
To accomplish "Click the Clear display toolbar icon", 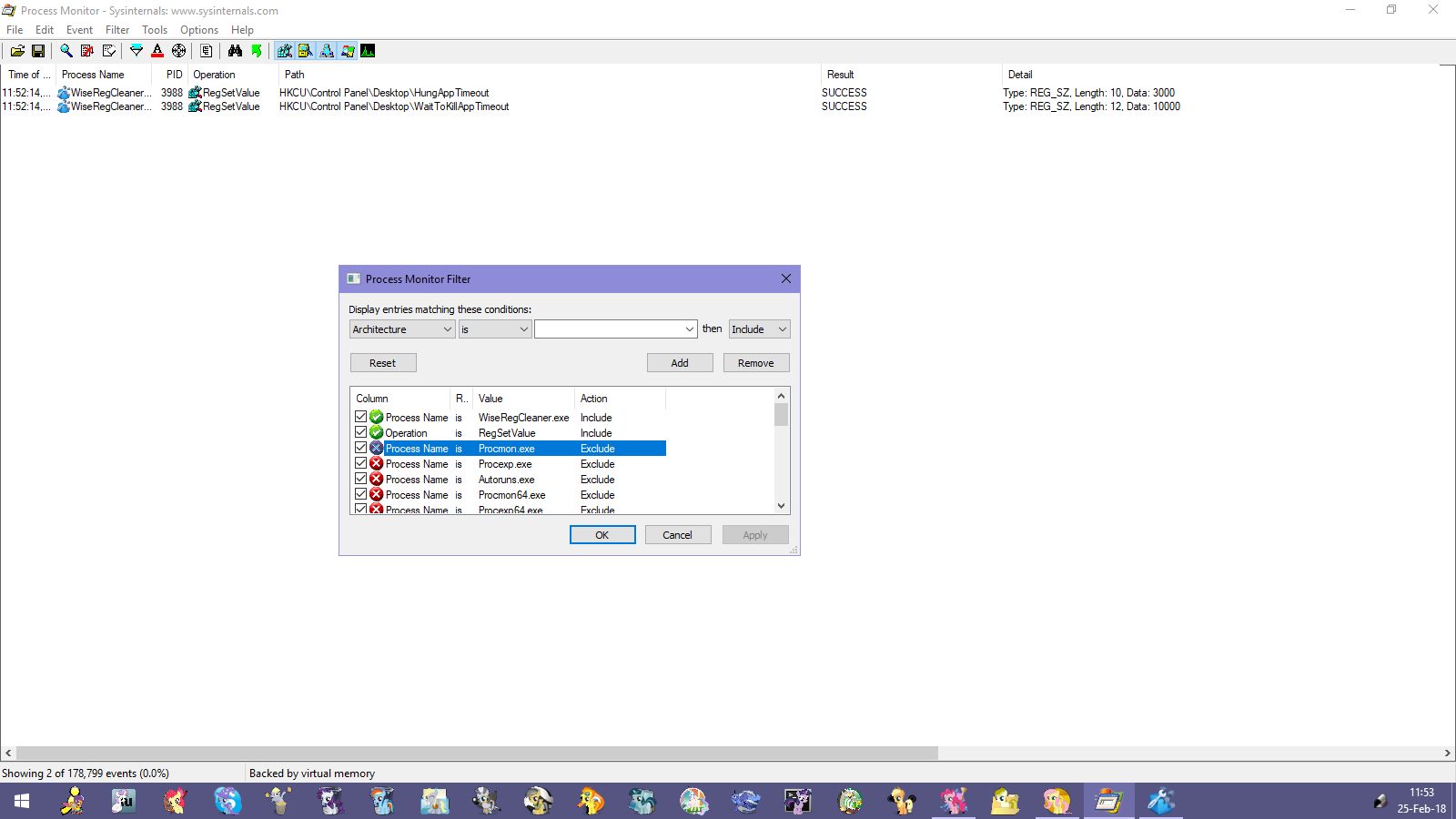I will [x=109, y=51].
